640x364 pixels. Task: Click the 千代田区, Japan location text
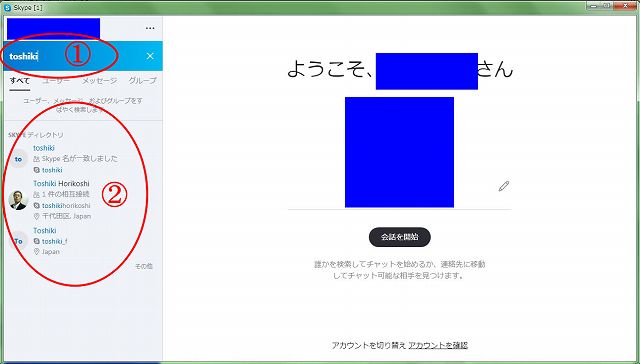click(x=66, y=216)
